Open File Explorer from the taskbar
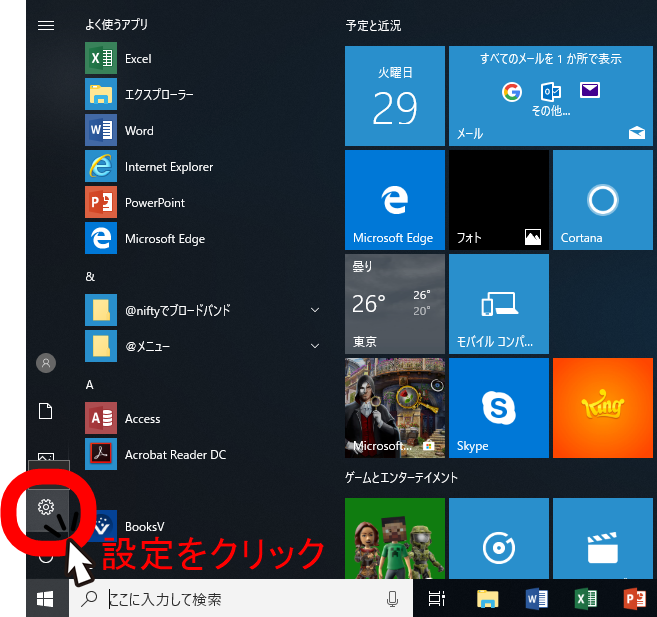Viewport: 657px width, 617px height. tap(487, 599)
